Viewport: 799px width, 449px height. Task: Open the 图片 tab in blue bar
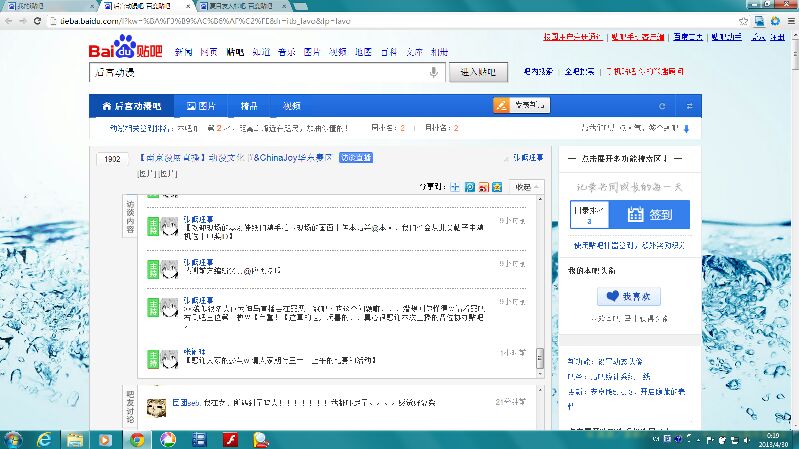[x=201, y=106]
